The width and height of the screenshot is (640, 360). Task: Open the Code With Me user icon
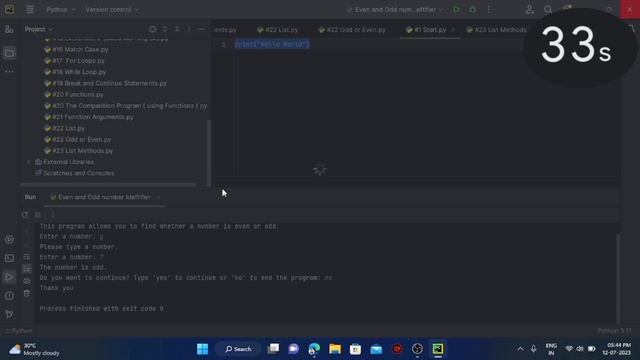(529, 9)
